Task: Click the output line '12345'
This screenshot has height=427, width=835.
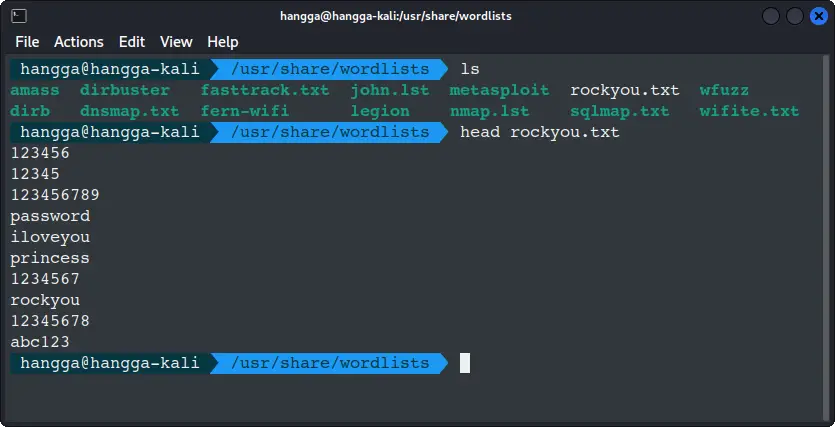Action: pos(35,174)
